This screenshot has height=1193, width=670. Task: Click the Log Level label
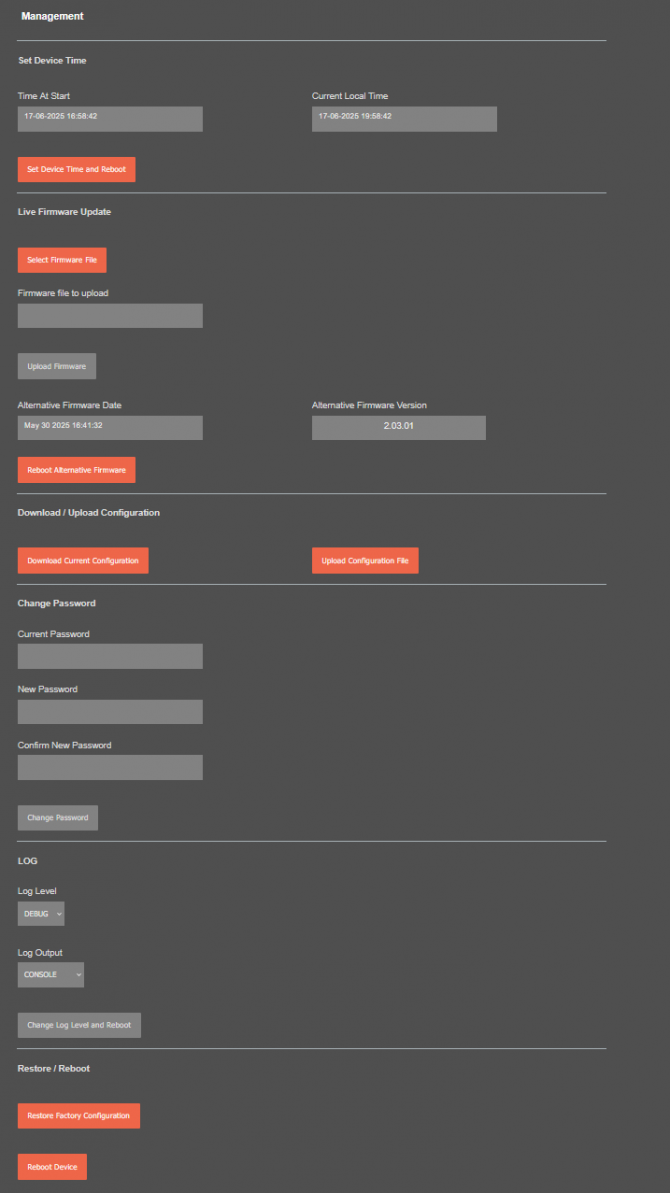pyautogui.click(x=37, y=890)
